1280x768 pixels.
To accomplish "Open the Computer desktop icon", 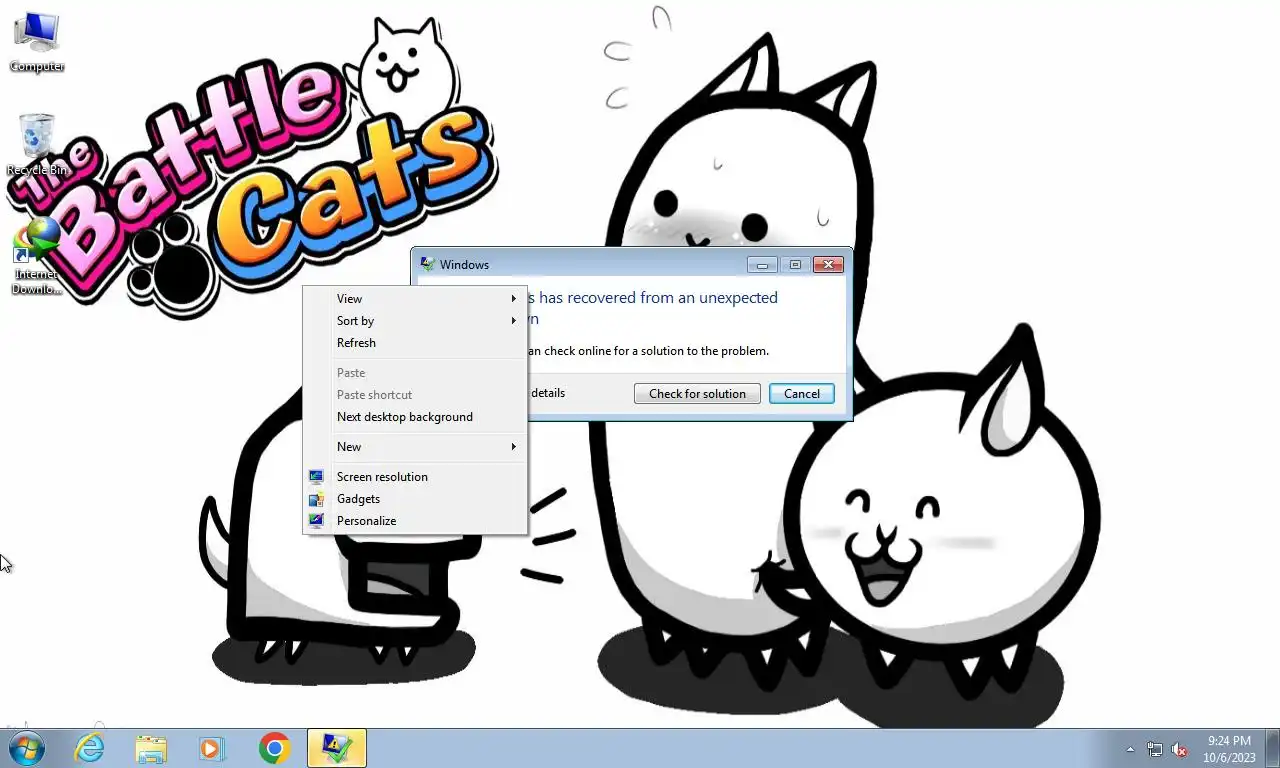I will coord(37,42).
